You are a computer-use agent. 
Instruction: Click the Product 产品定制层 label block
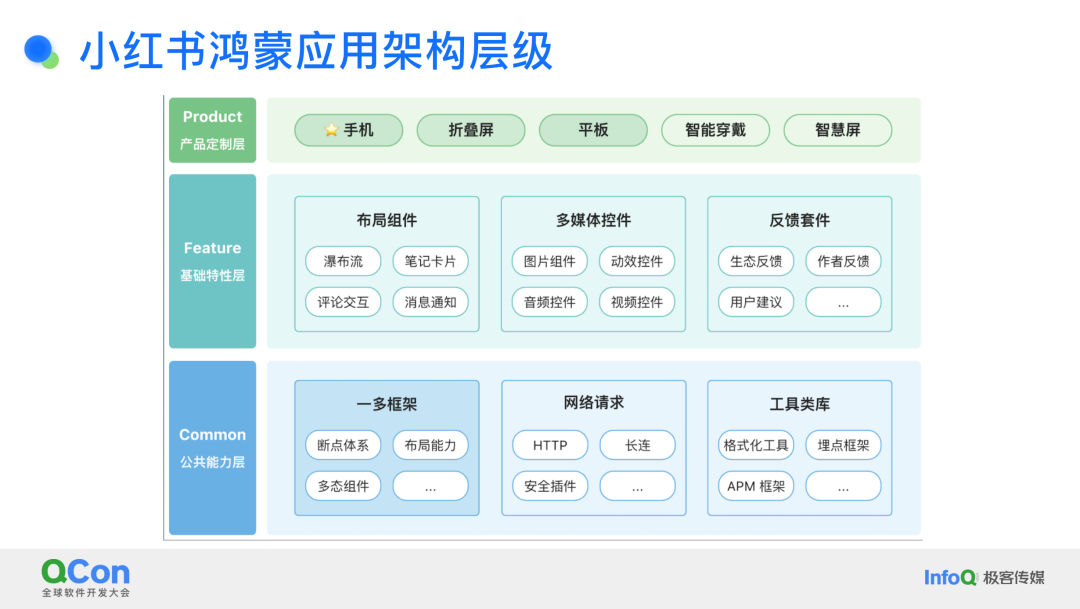coord(213,130)
